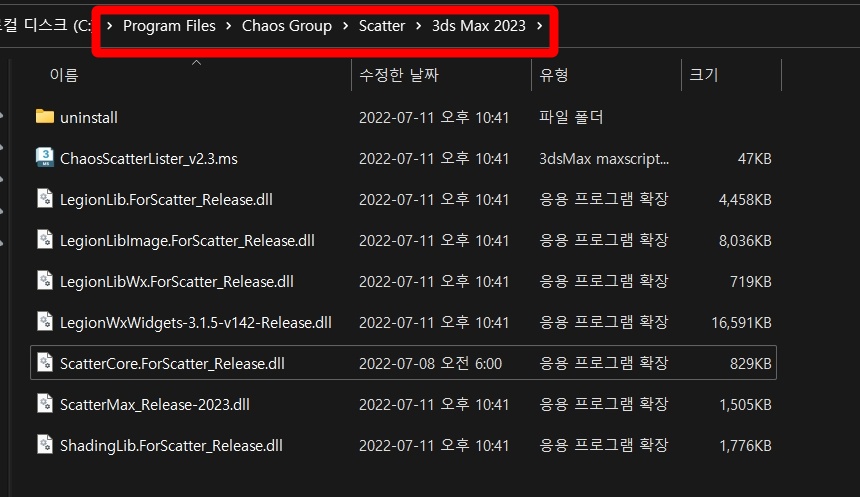Click the LegionWxWidgets-3.1.5-v142-Release.dll file icon
This screenshot has height=497, width=860.
(45, 321)
